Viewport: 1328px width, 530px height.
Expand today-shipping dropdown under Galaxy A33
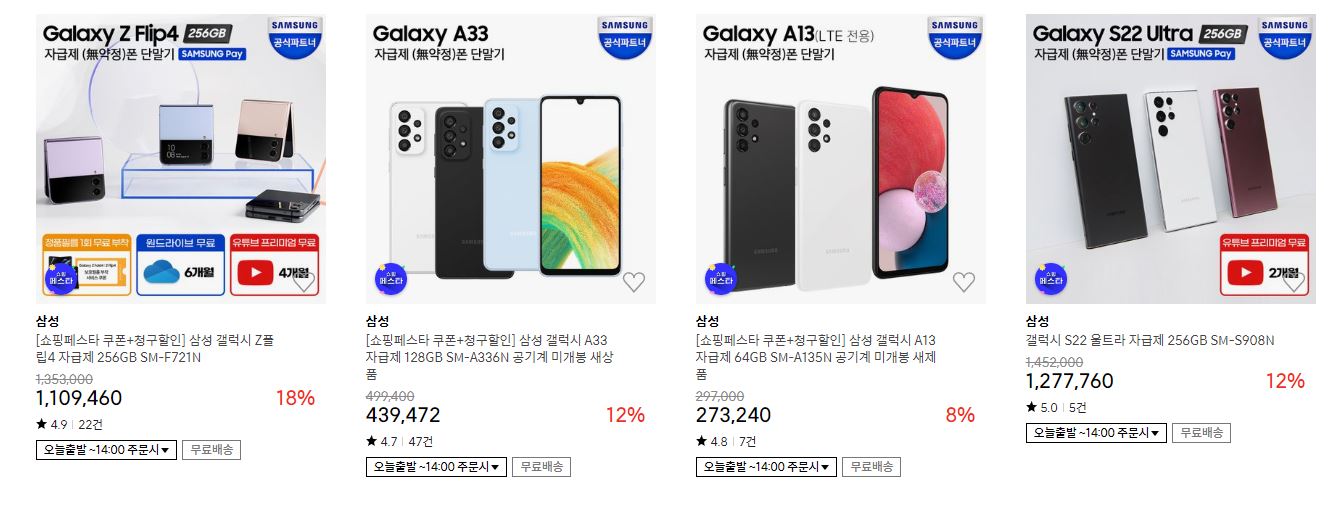click(x=436, y=467)
